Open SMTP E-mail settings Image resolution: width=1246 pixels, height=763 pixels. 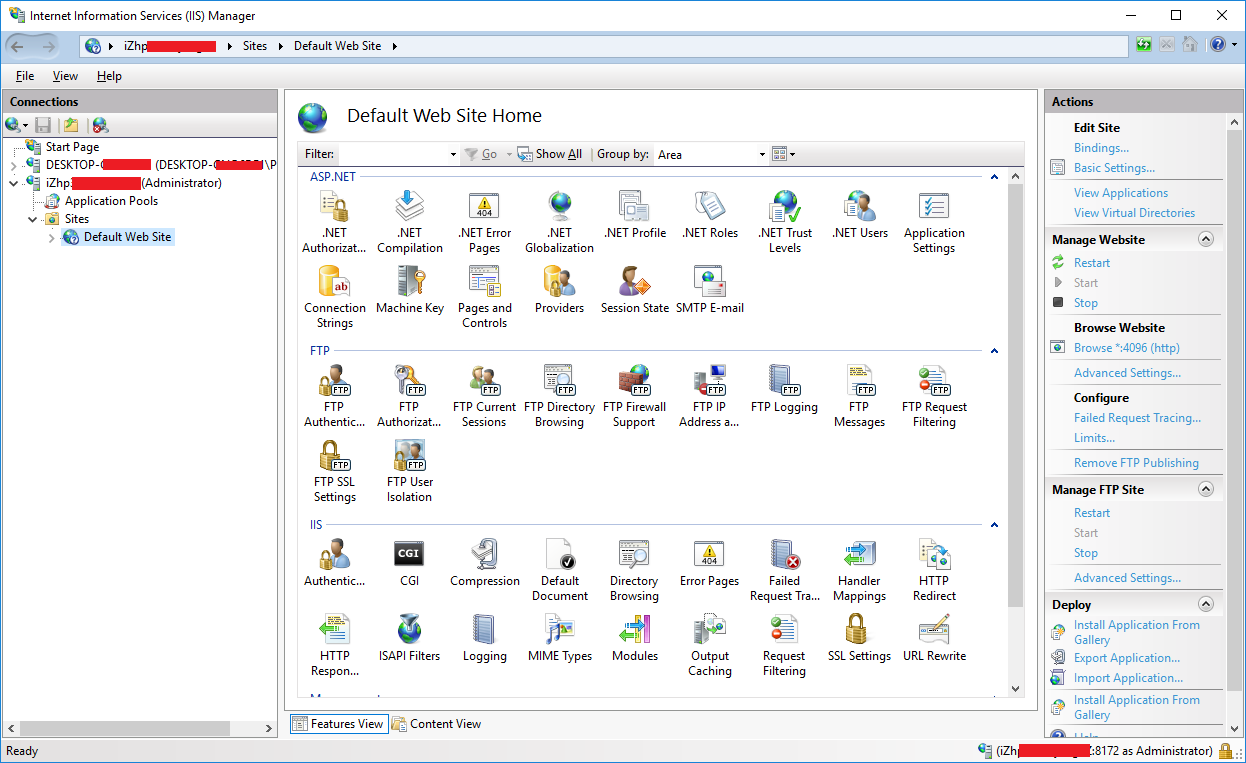tap(709, 290)
